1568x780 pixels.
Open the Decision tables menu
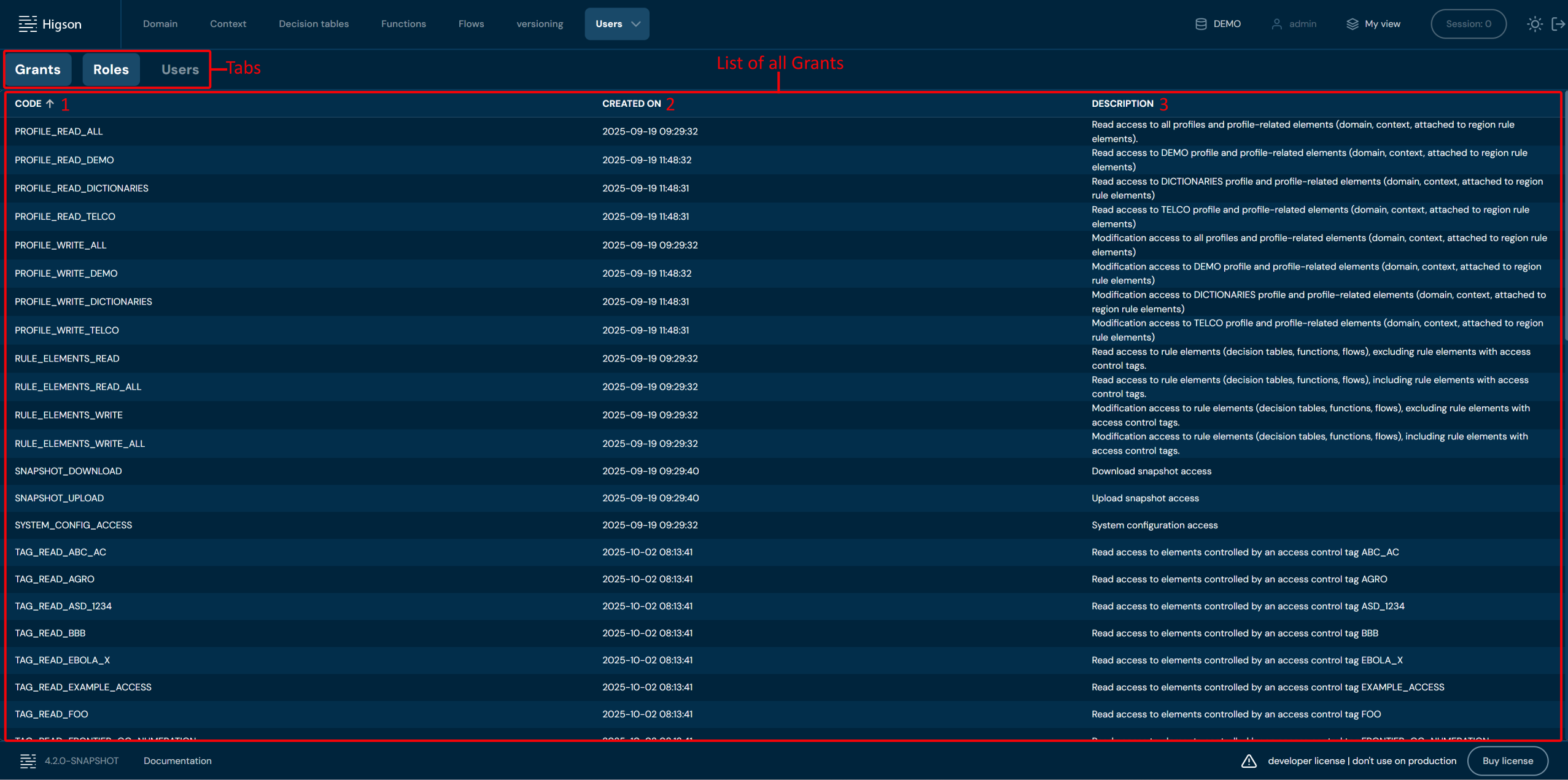[313, 24]
